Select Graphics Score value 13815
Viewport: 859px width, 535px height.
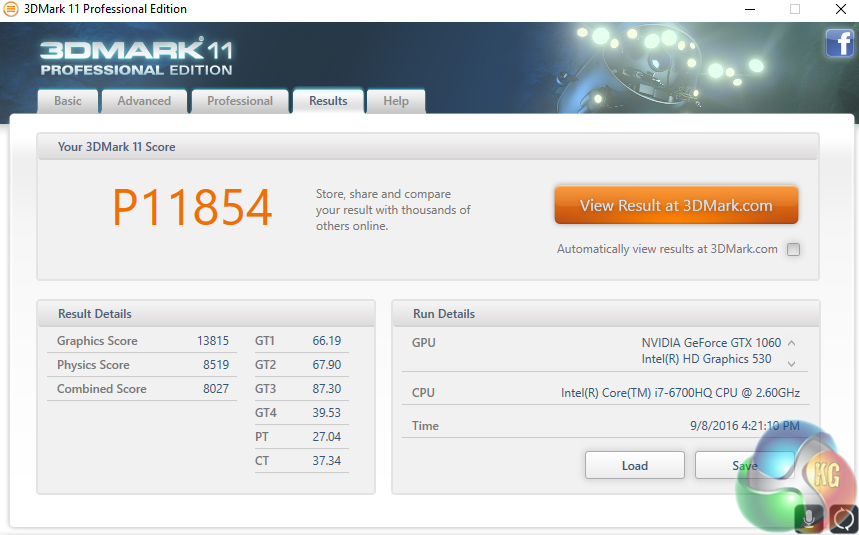point(213,341)
